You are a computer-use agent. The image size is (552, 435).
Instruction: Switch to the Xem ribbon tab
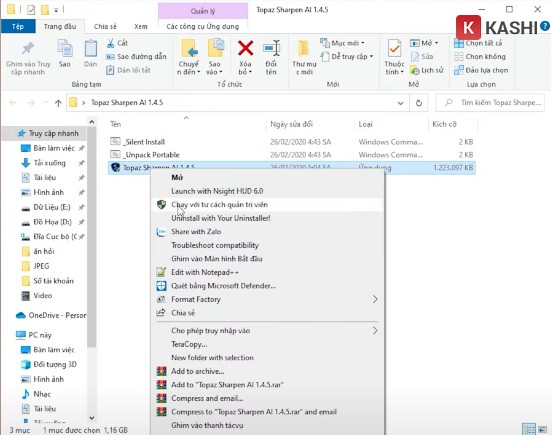[141, 26]
